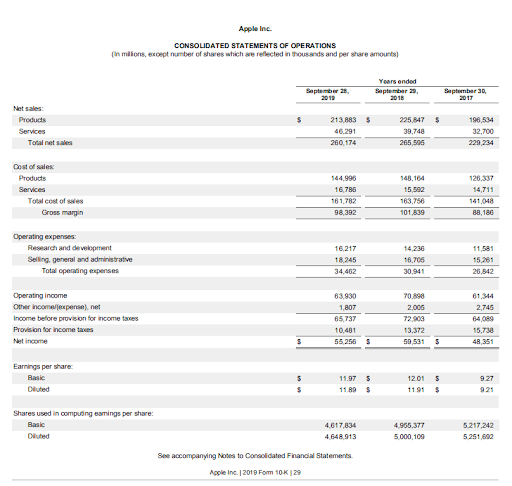Select income before taxes value 64,089

click(483, 319)
